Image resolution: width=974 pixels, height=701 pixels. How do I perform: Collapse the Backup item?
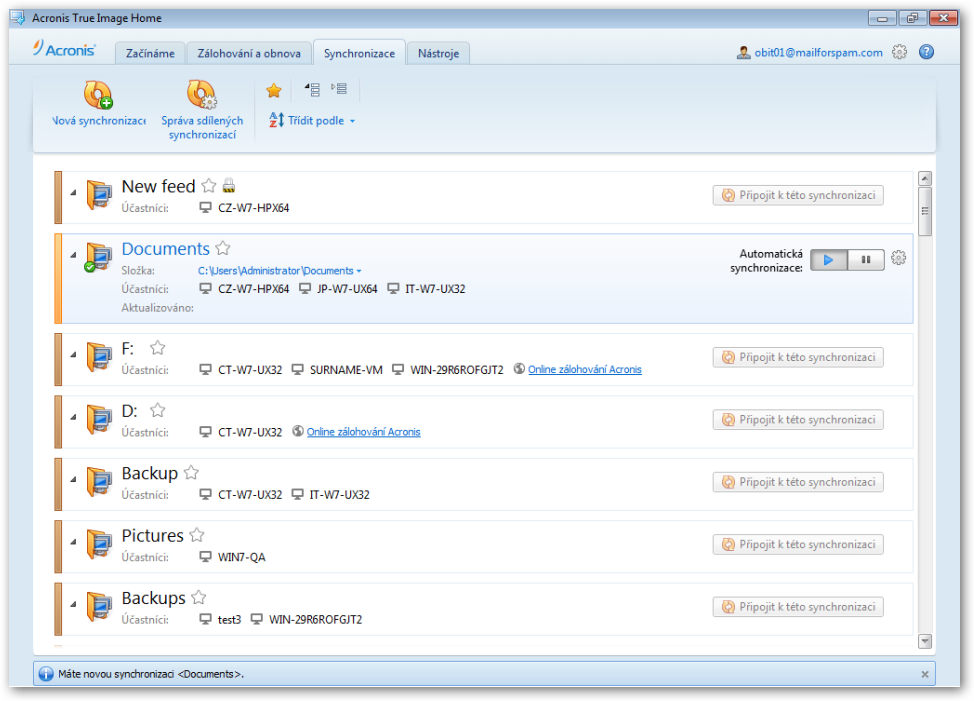[x=73, y=479]
